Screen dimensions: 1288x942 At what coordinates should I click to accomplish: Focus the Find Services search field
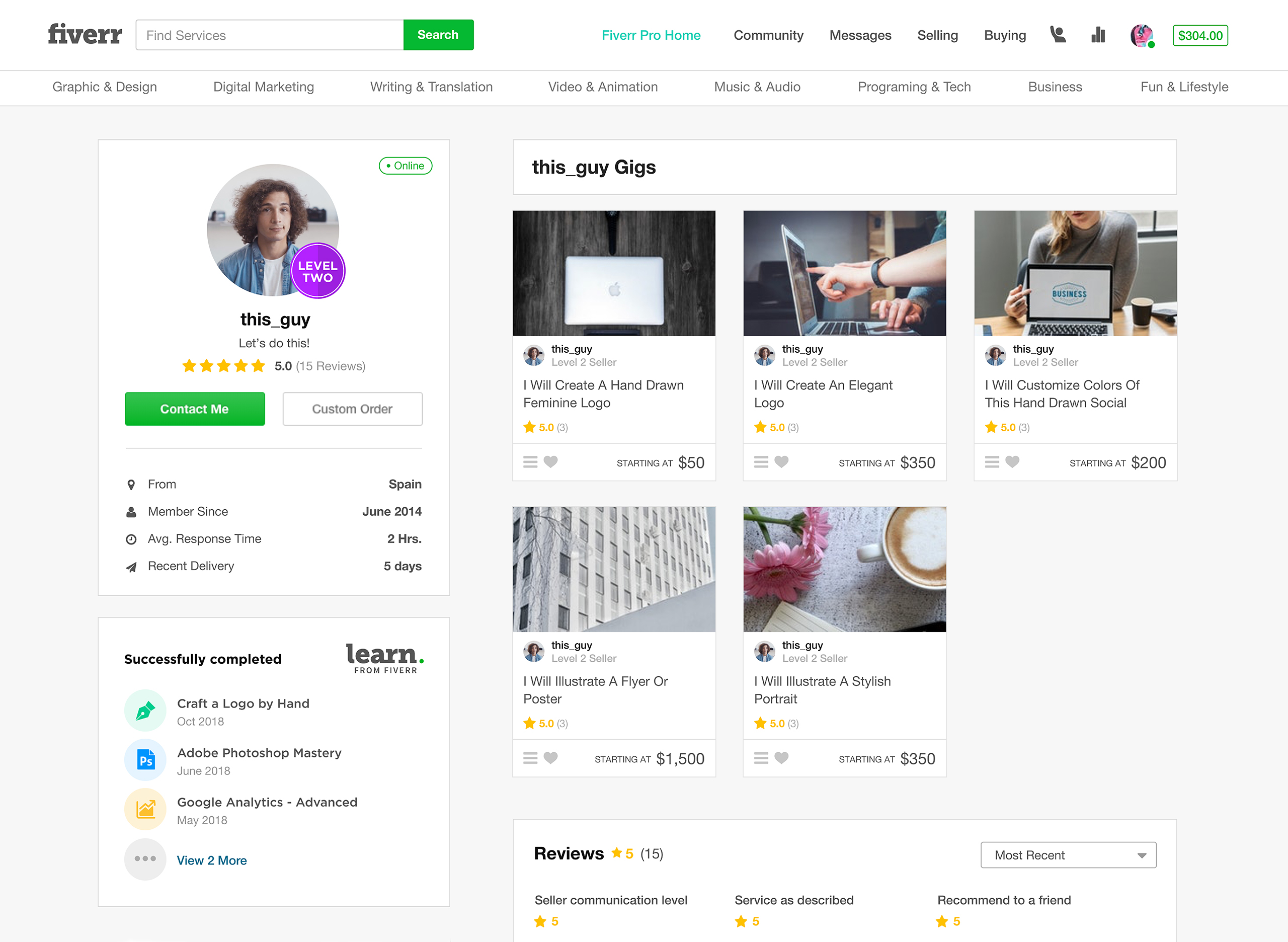(x=269, y=35)
